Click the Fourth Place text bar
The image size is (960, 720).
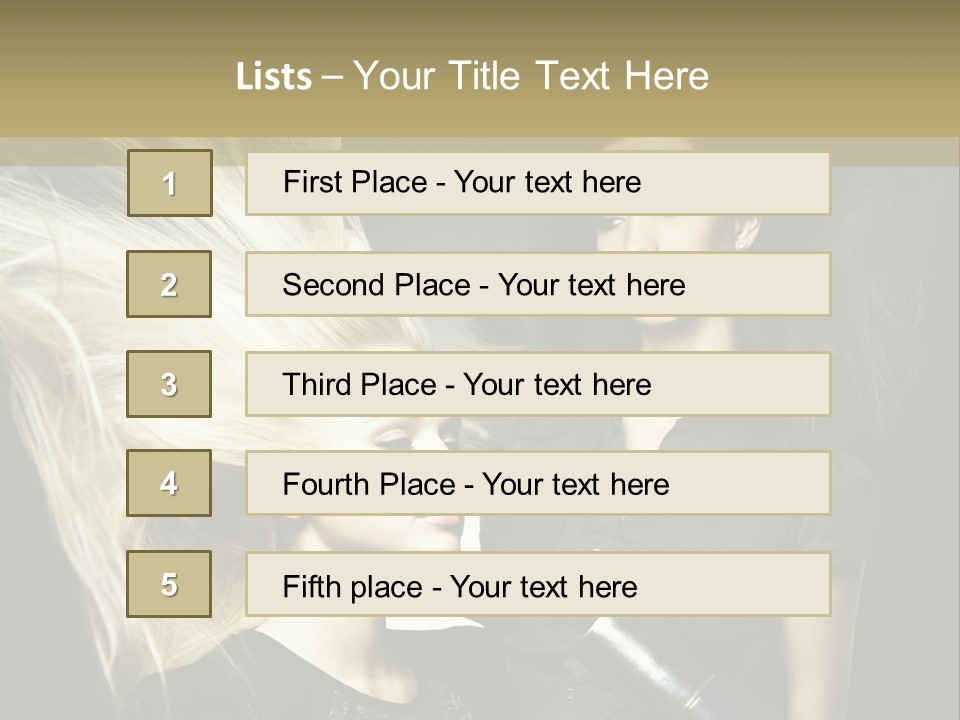click(x=538, y=483)
